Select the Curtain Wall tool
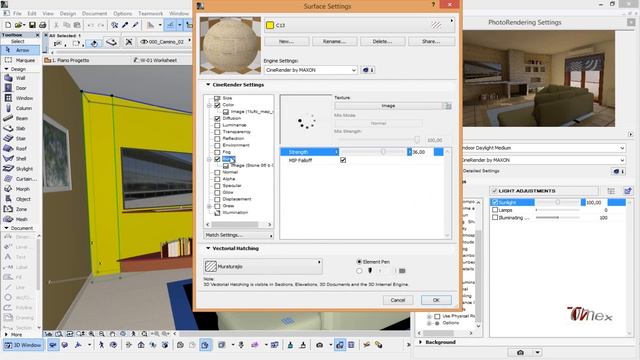The height and width of the screenshot is (360, 640). click(20, 179)
